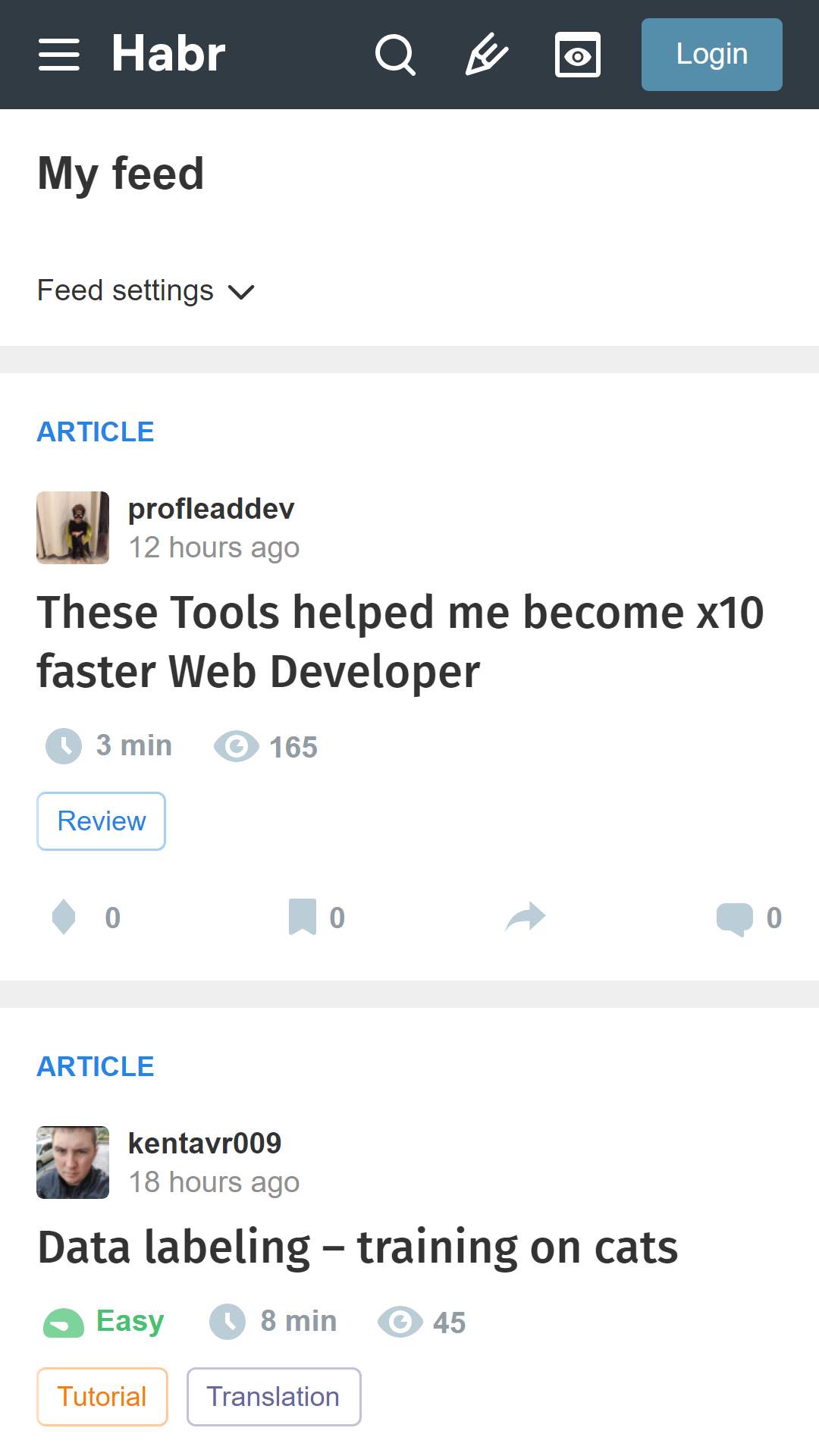This screenshot has width=819, height=1456.
Task: Select the Review tag
Action: [102, 821]
